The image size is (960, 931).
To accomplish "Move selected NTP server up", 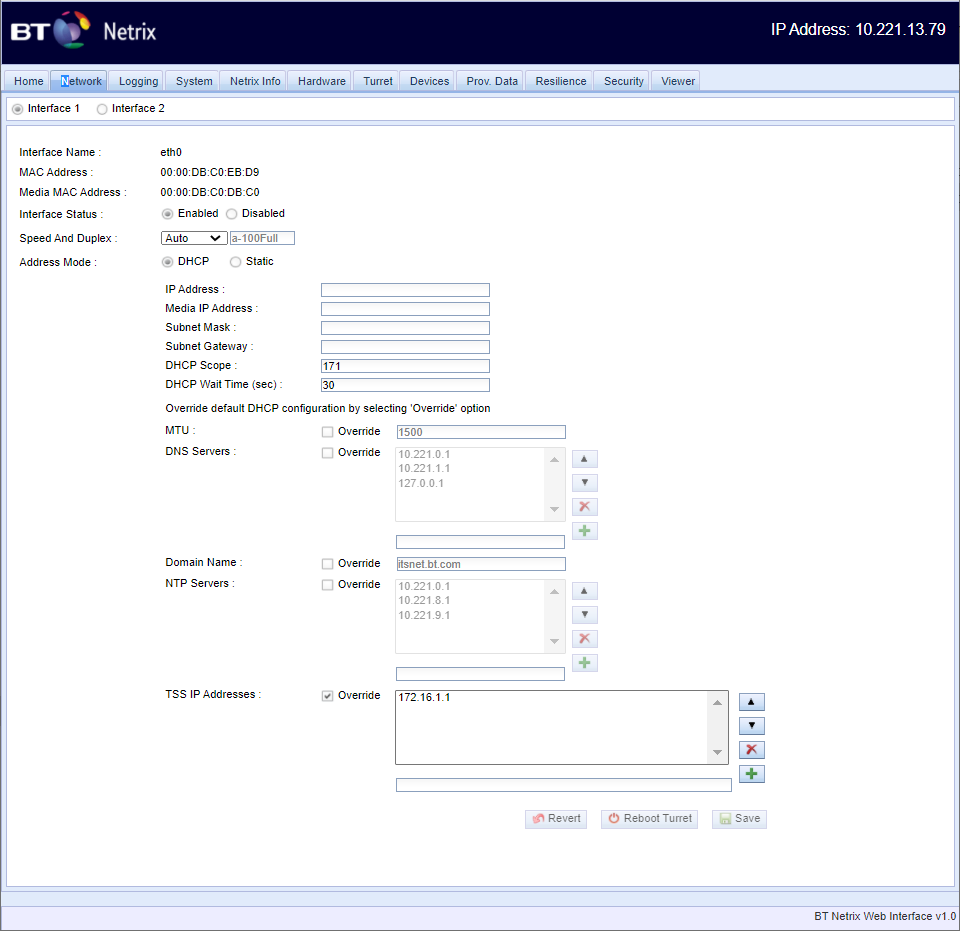I will tap(585, 591).
